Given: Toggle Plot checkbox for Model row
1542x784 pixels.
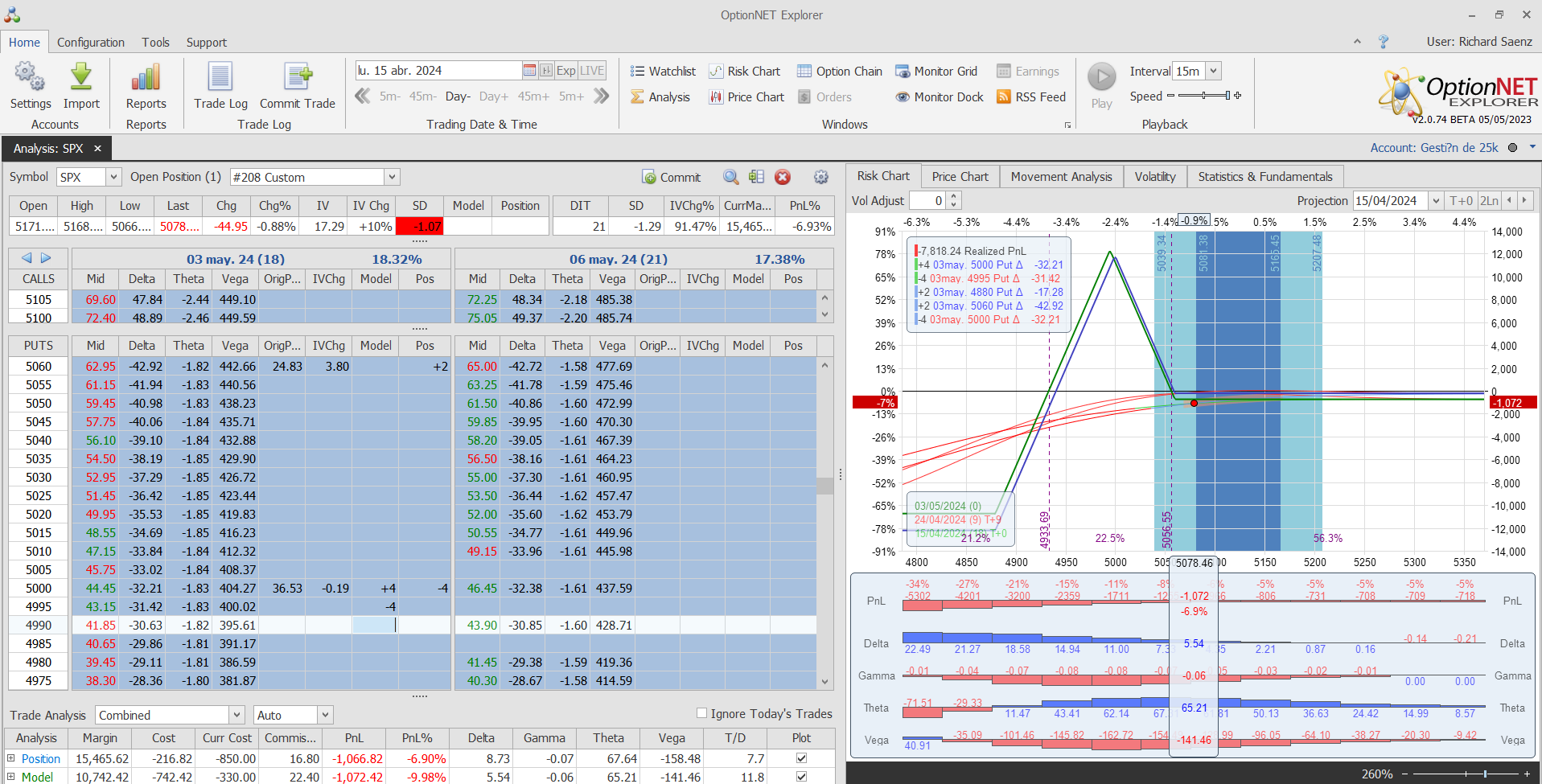Looking at the screenshot, I should tap(801, 777).
